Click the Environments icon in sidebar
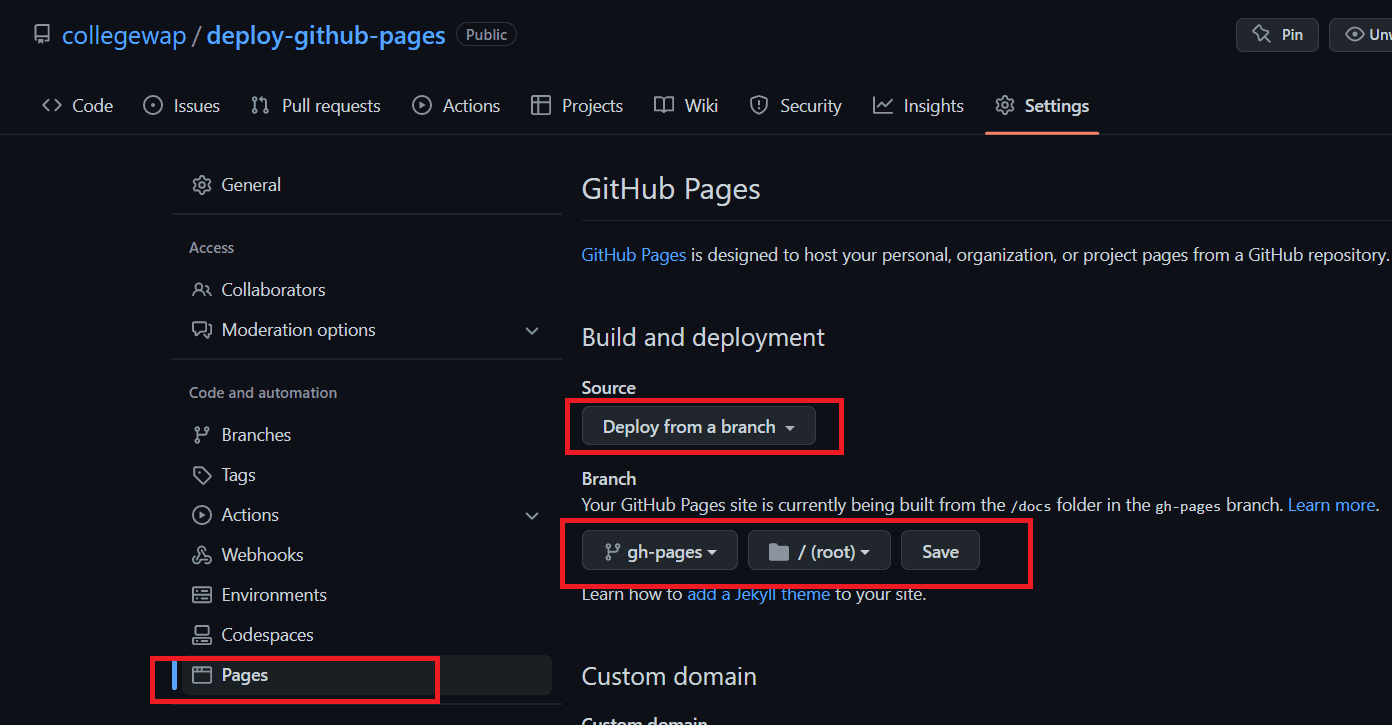Screen dimensions: 1392x725 coord(202,595)
